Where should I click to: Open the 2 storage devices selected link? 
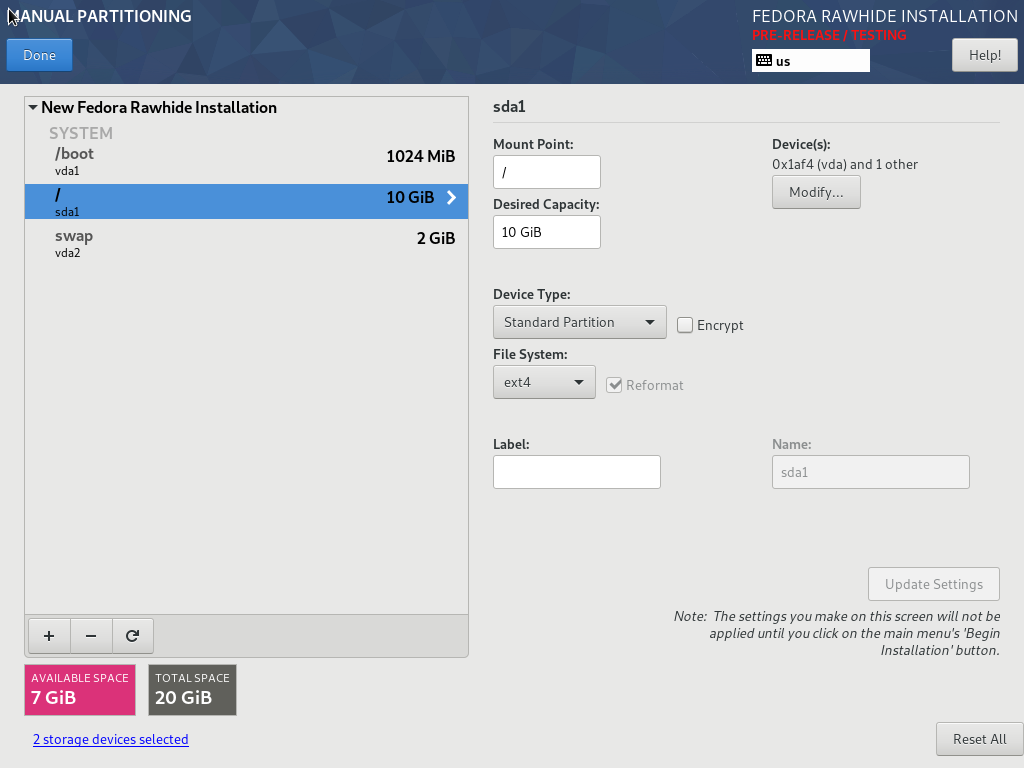point(110,739)
